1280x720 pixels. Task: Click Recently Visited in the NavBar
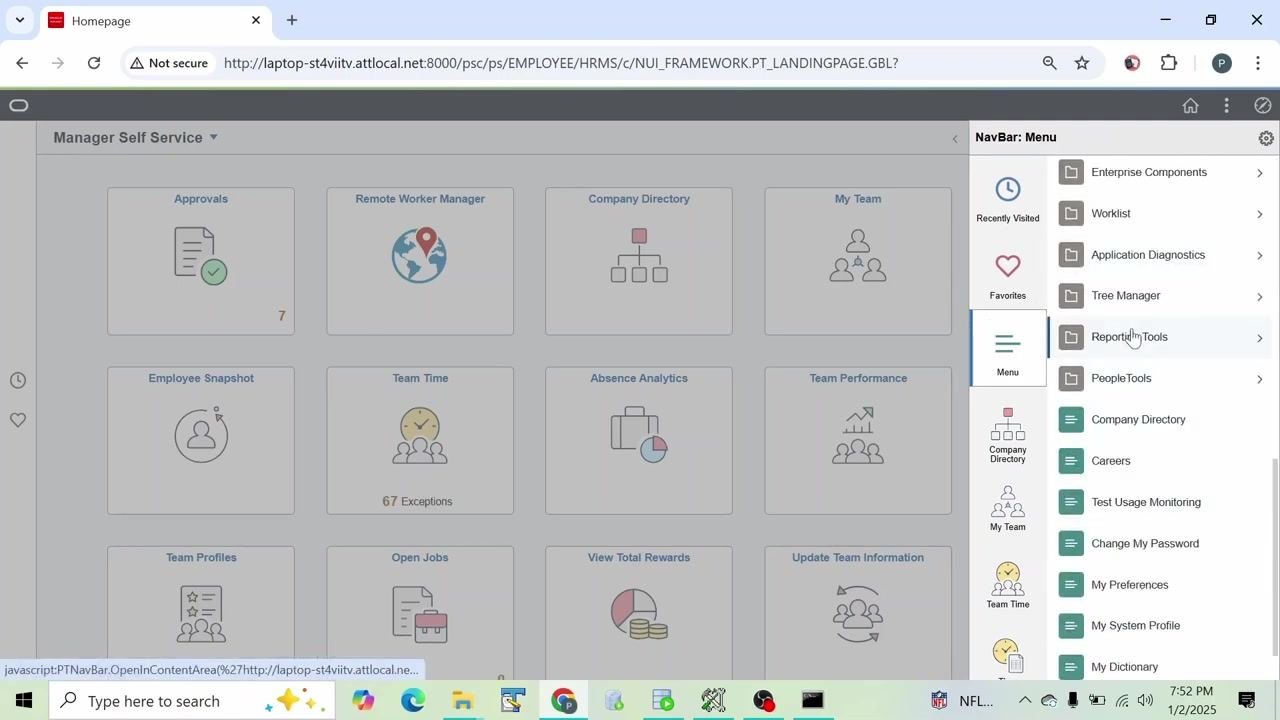[1008, 199]
